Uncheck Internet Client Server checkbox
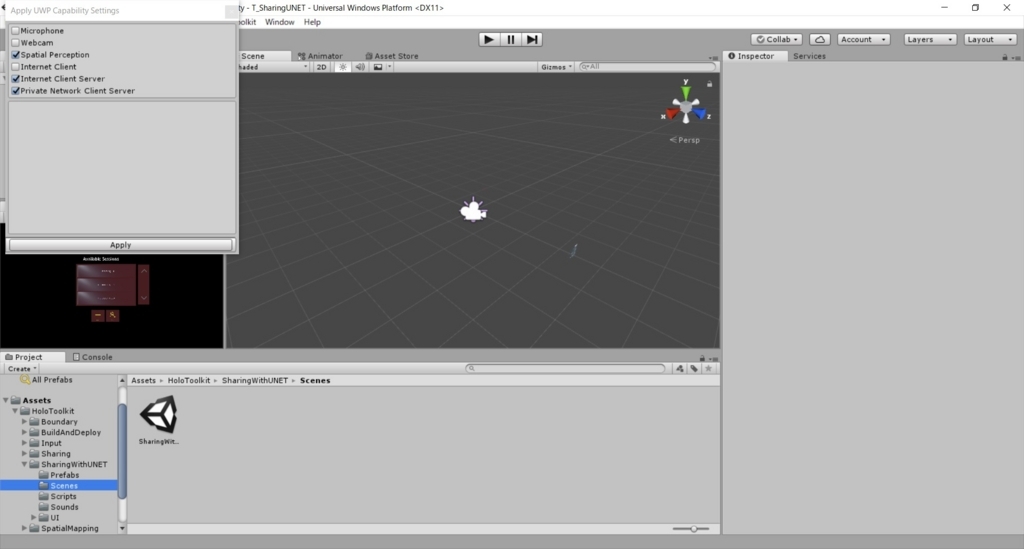 [x=16, y=78]
